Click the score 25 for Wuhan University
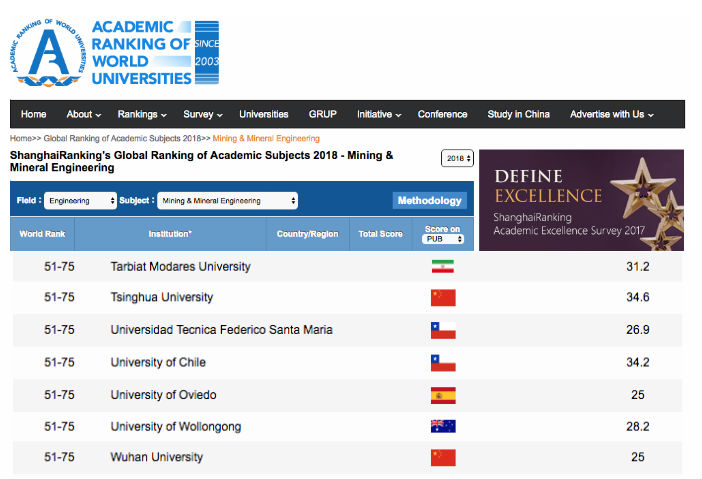Viewport: 702px width, 479px height. (x=638, y=457)
